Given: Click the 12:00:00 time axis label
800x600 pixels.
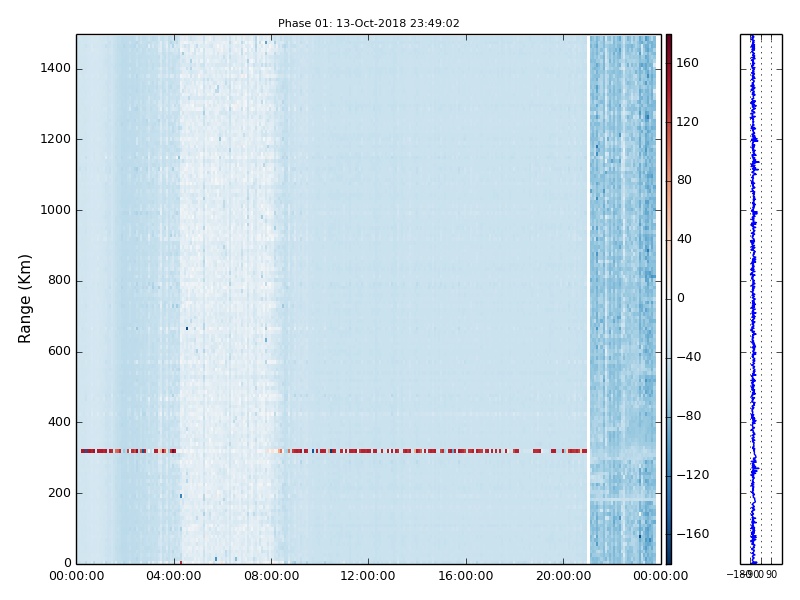Looking at the screenshot, I should 368,576.
